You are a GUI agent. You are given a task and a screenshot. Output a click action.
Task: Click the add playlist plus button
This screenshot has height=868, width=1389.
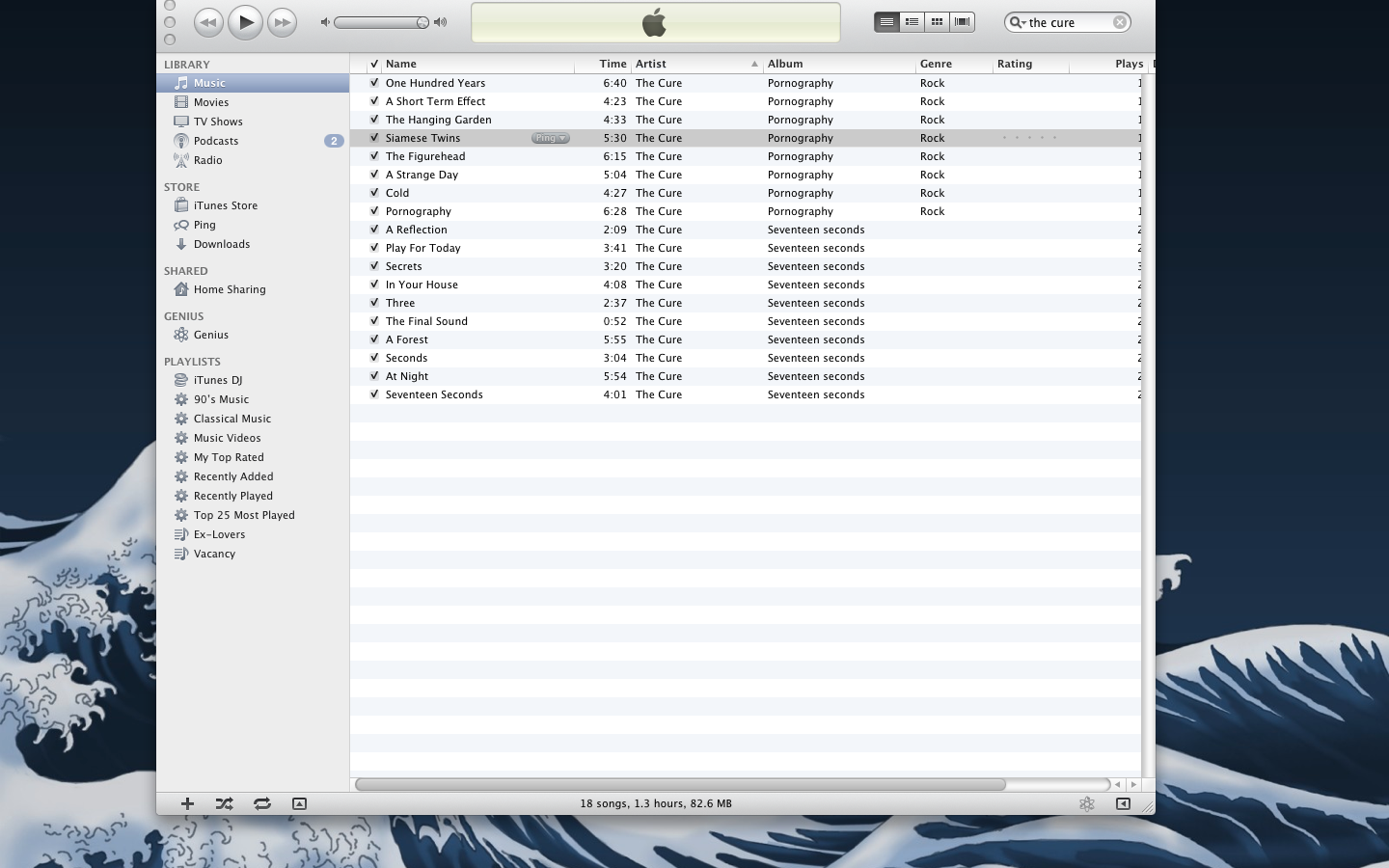187,803
